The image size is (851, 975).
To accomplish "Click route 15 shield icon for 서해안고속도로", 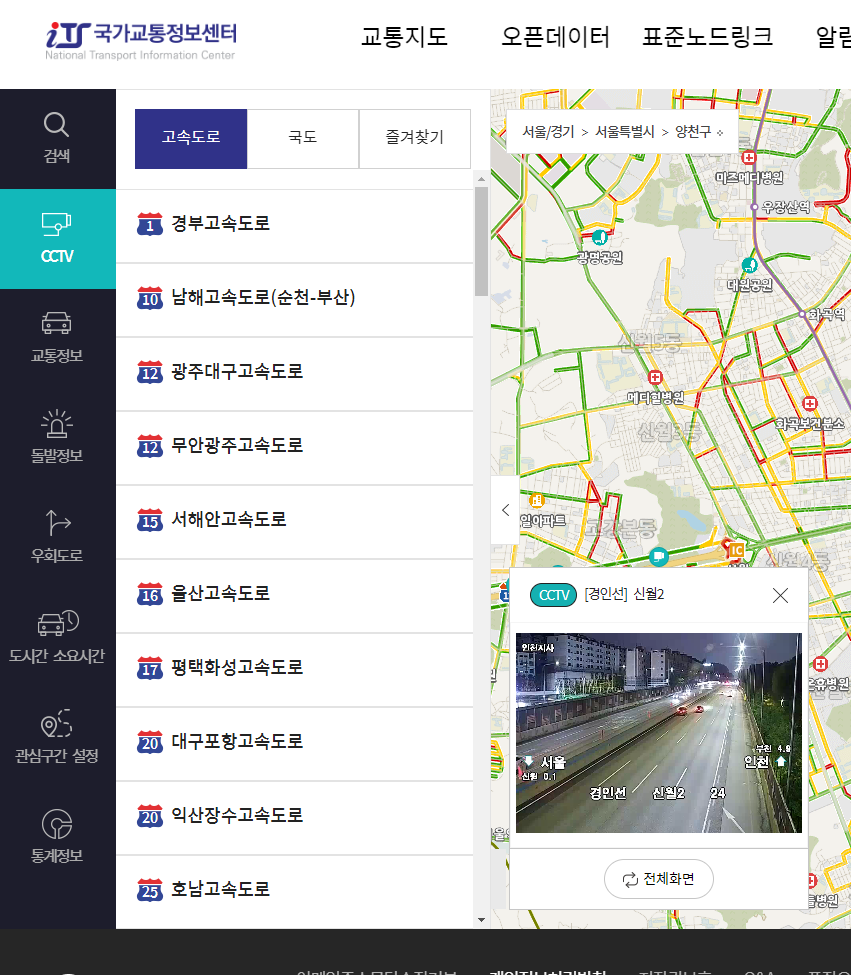I will (x=150, y=520).
